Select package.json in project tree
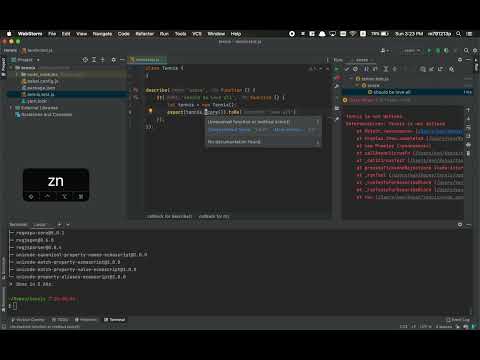The width and height of the screenshot is (480, 360). tap(38, 88)
